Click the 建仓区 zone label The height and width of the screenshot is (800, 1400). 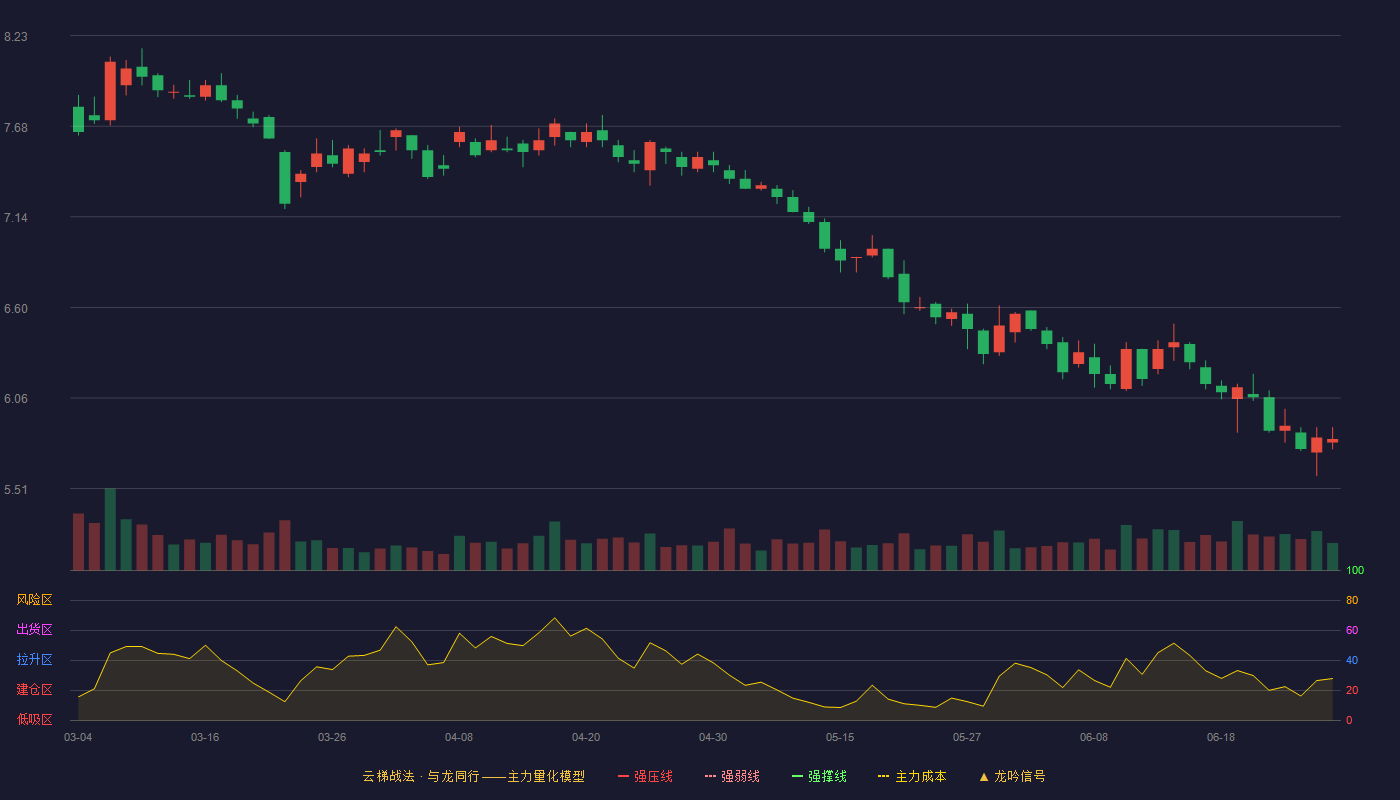click(34, 690)
